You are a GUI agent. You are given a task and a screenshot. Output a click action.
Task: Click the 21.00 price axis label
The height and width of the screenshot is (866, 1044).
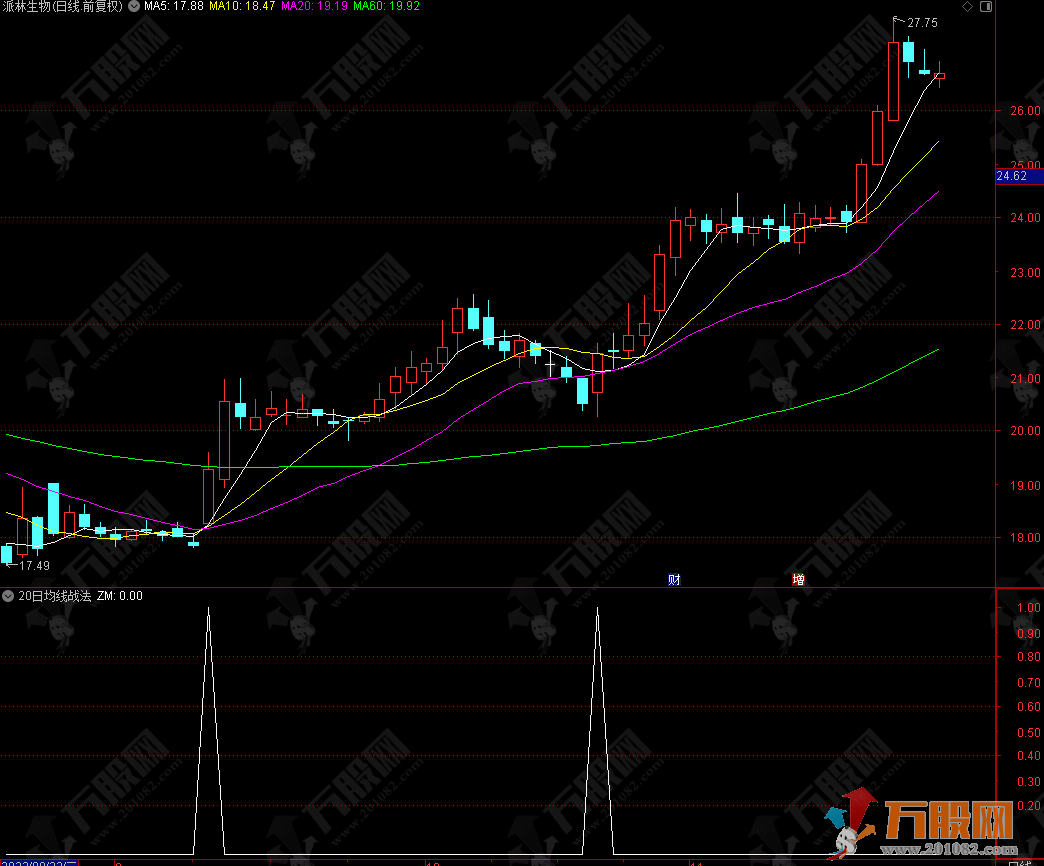1025,379
